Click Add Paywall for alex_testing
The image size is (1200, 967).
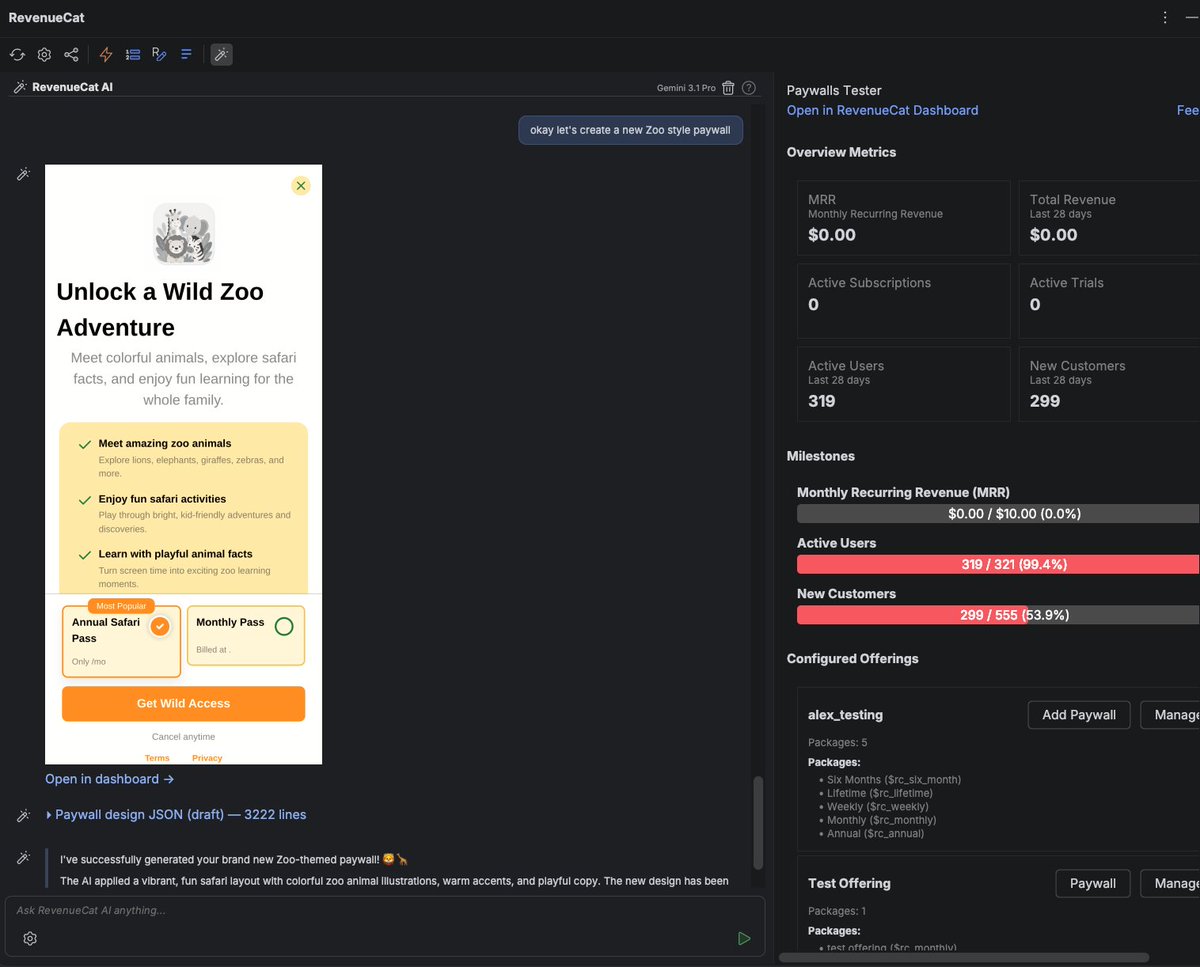coord(1079,715)
